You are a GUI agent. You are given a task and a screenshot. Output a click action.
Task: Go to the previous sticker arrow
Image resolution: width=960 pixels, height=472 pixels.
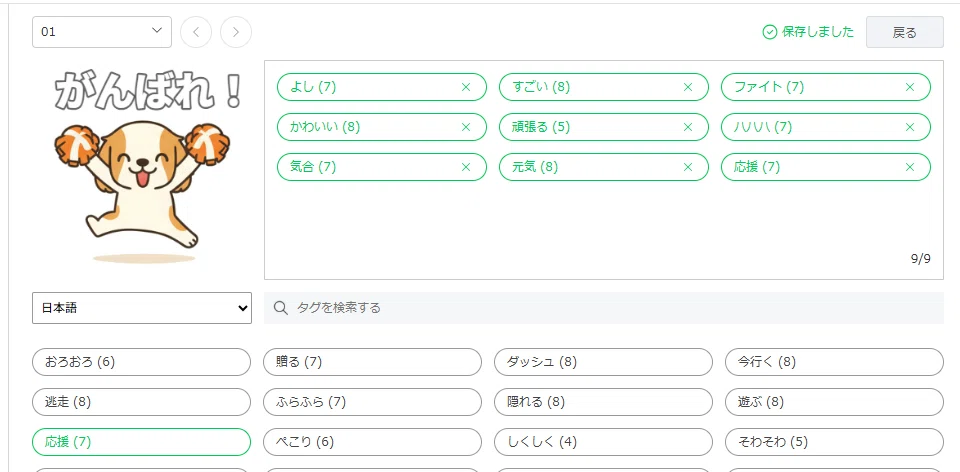pos(196,32)
